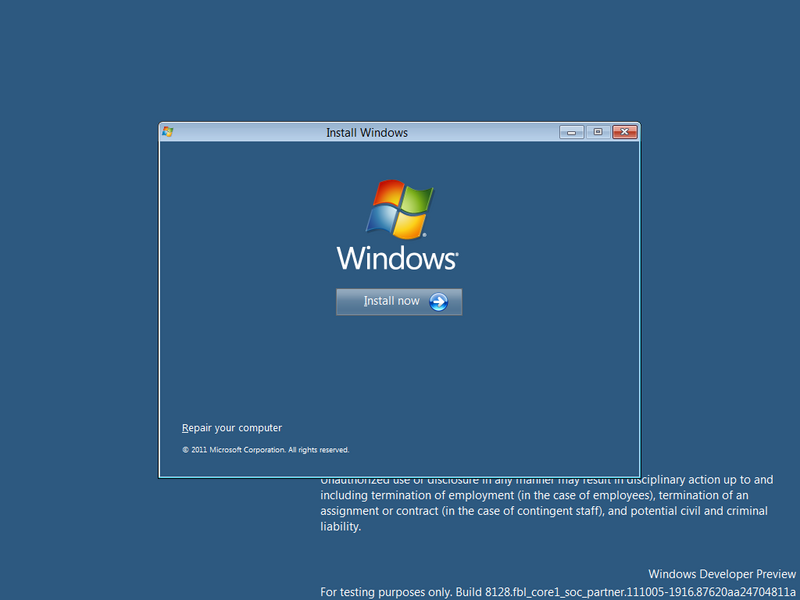Click the large Windows flag logo

(x=399, y=209)
